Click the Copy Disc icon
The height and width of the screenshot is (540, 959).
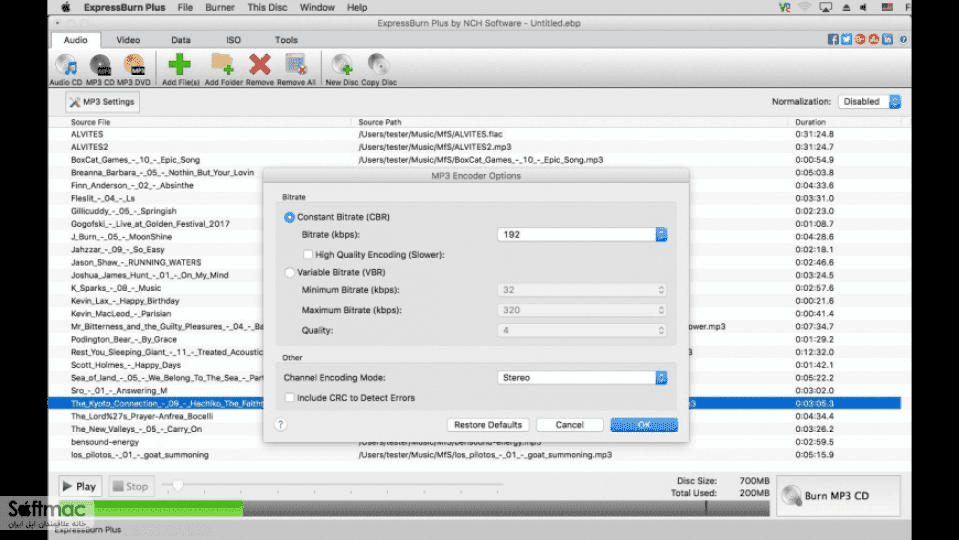(x=379, y=69)
